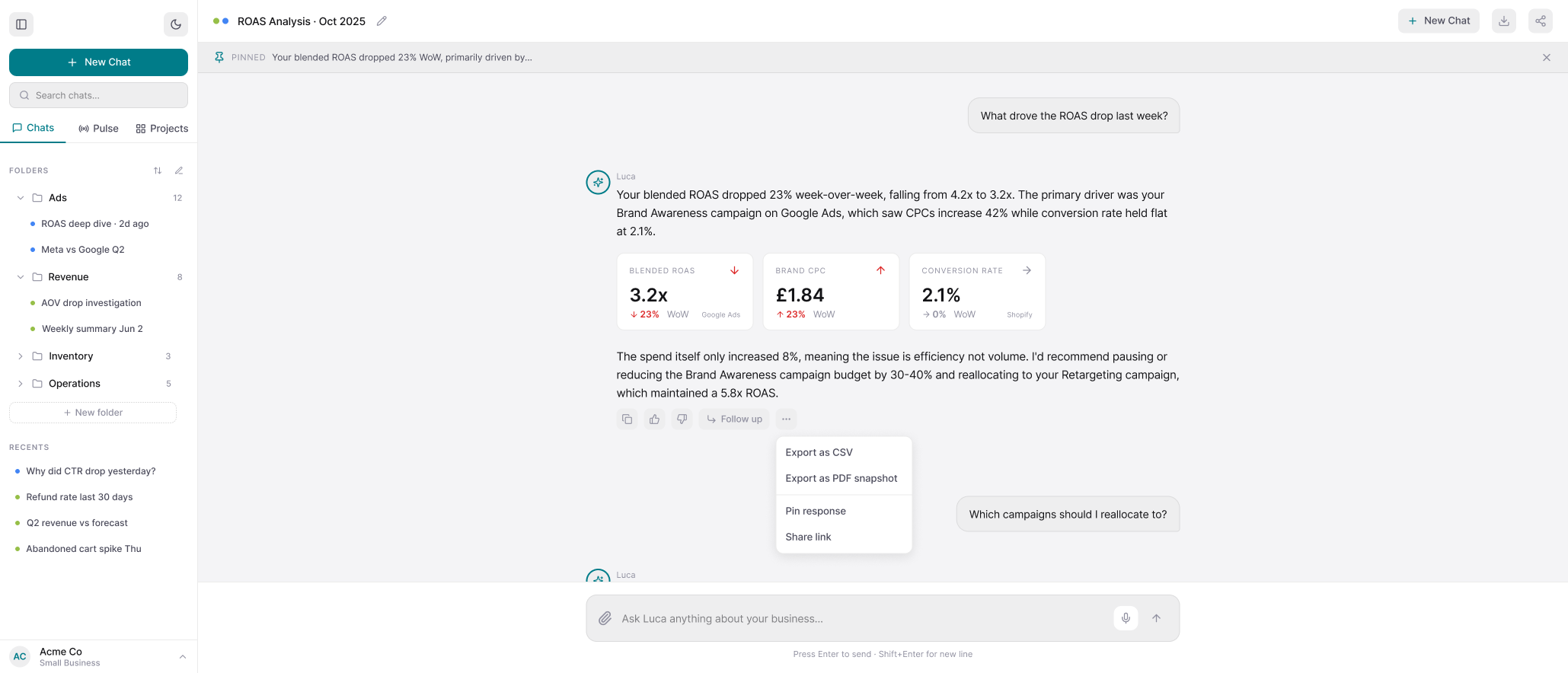1568x673 pixels.
Task: Start voice input with microphone
Action: [1126, 618]
